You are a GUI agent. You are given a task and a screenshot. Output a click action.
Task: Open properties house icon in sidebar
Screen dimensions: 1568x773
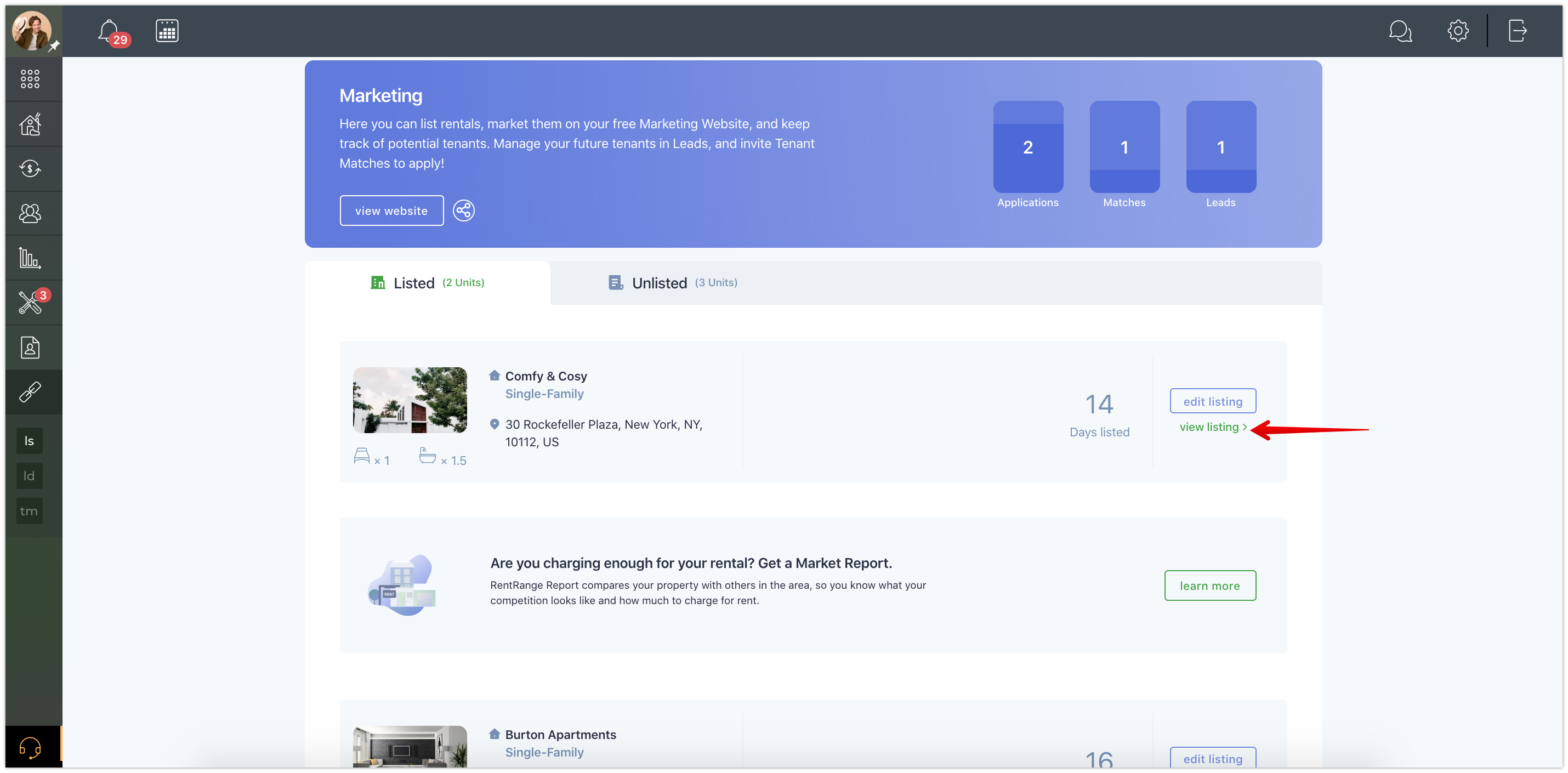(30, 124)
